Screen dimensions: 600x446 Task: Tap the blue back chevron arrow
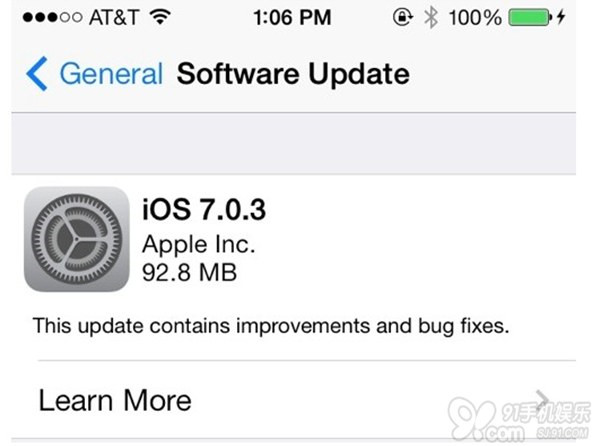coord(37,73)
